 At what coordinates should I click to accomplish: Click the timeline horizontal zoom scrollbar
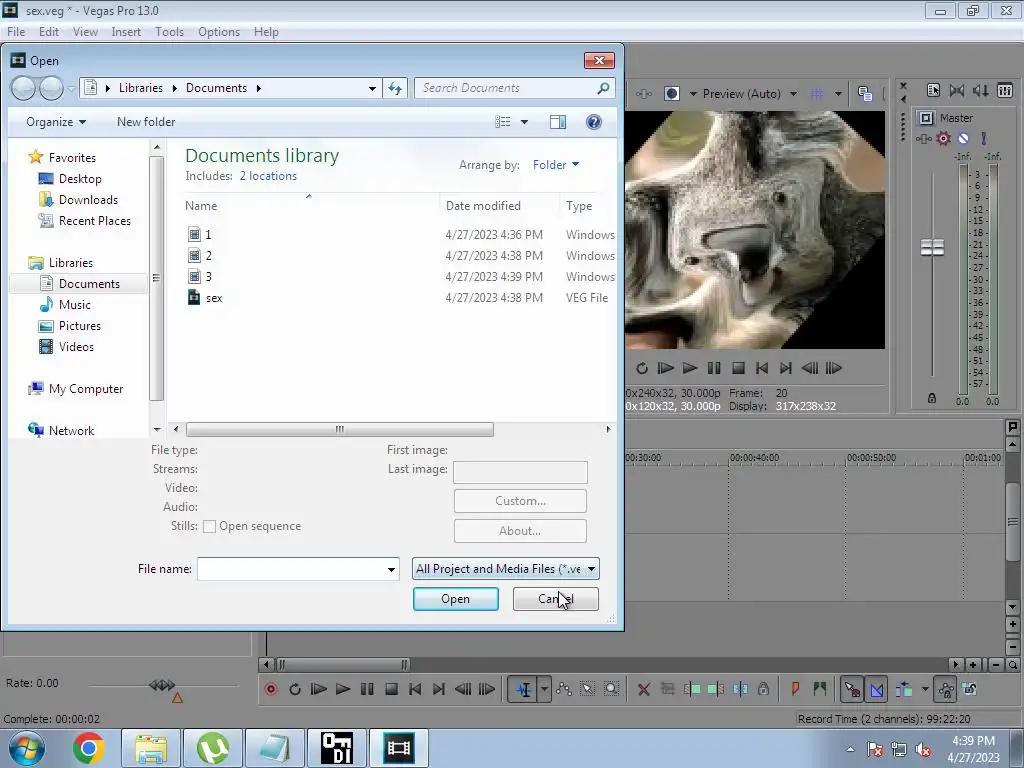pyautogui.click(x=342, y=665)
